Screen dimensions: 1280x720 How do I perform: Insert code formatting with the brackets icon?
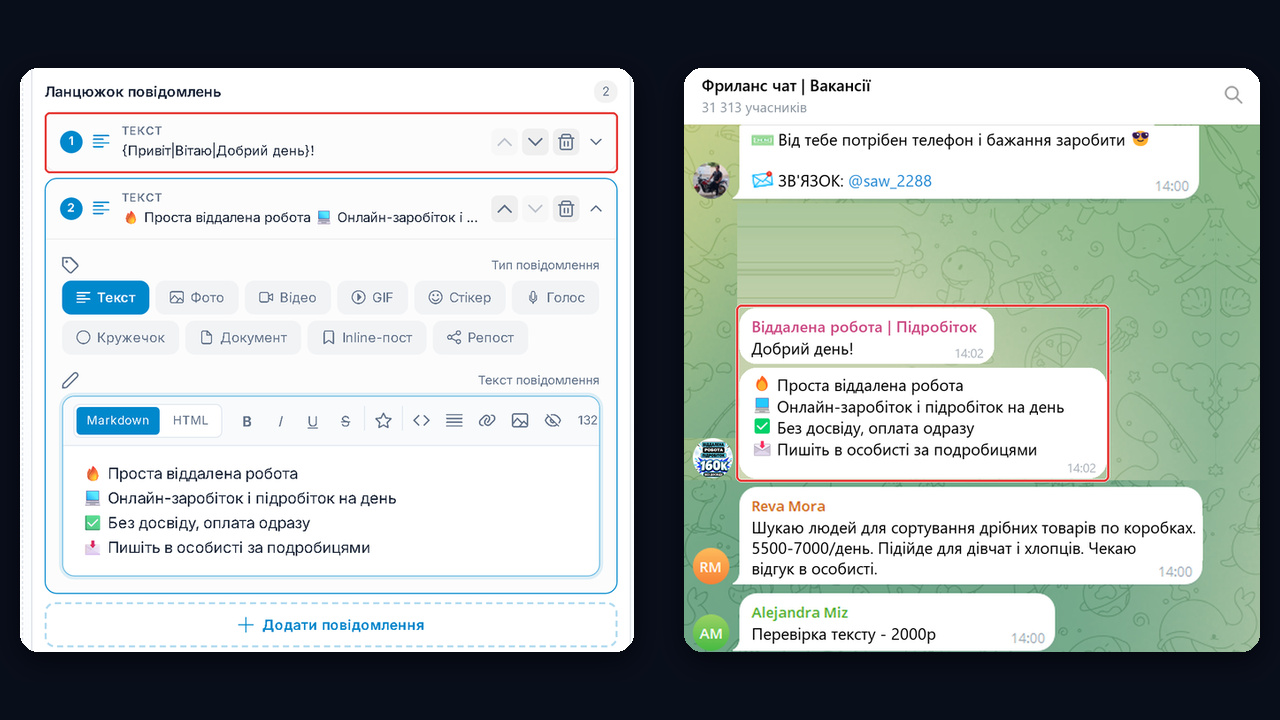[x=421, y=421]
